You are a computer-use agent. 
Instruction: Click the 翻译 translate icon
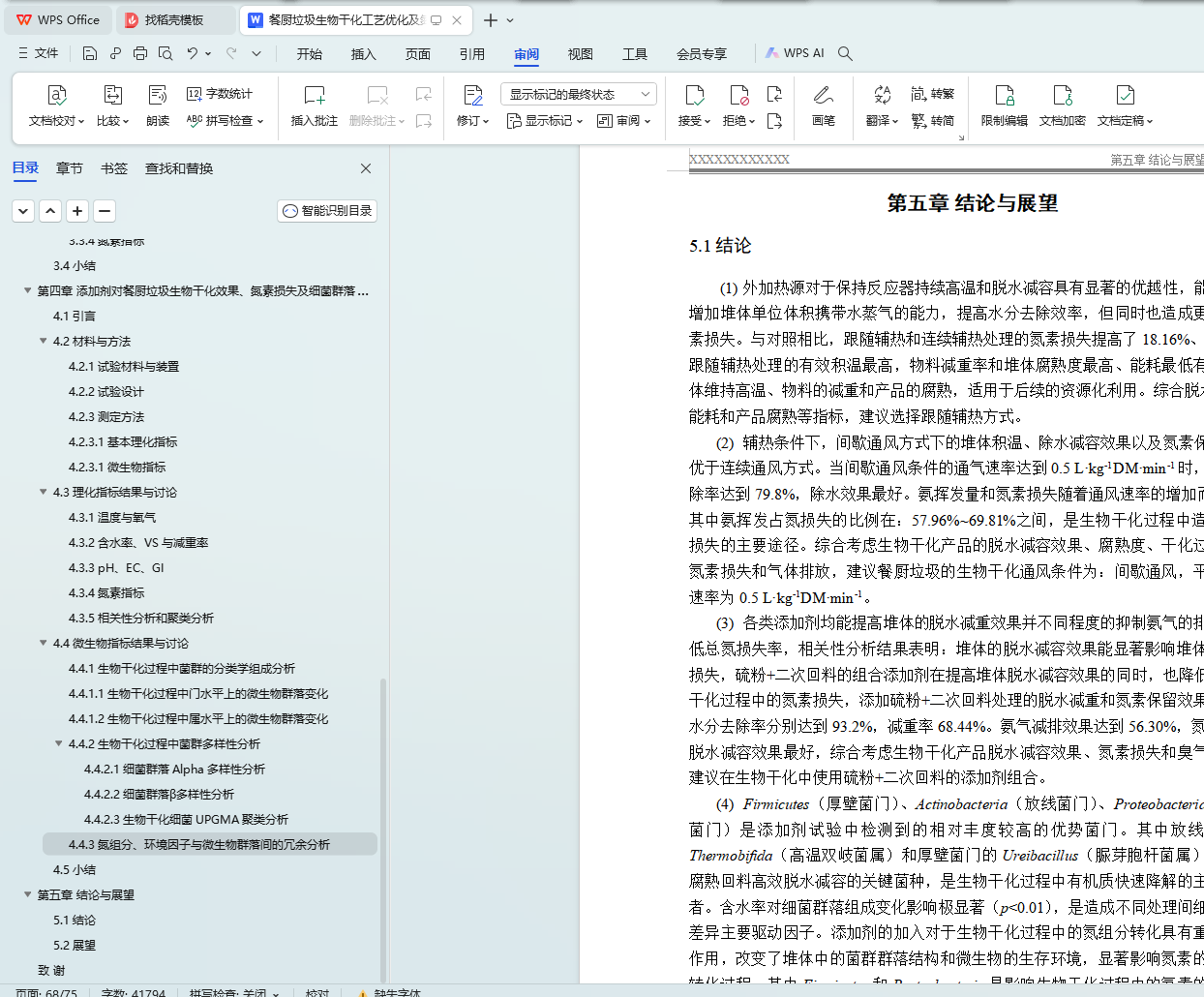pyautogui.click(x=882, y=95)
